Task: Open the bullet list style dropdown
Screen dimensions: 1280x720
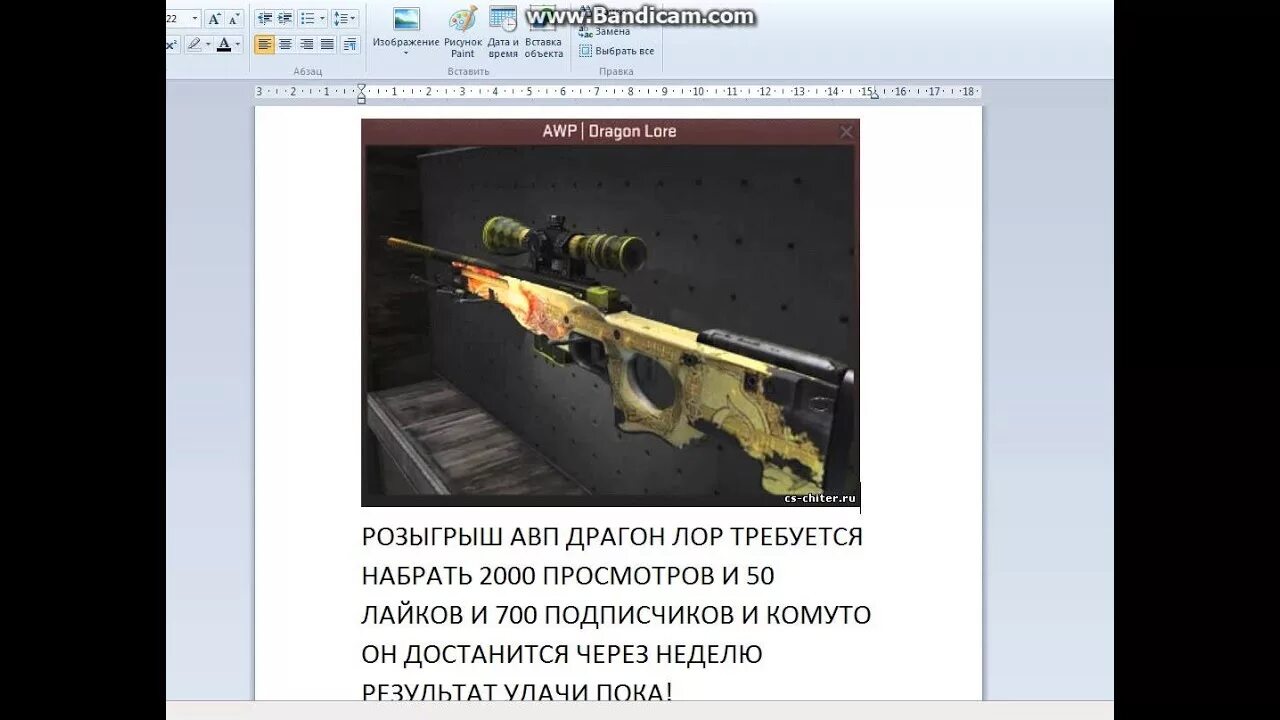Action: [x=322, y=19]
